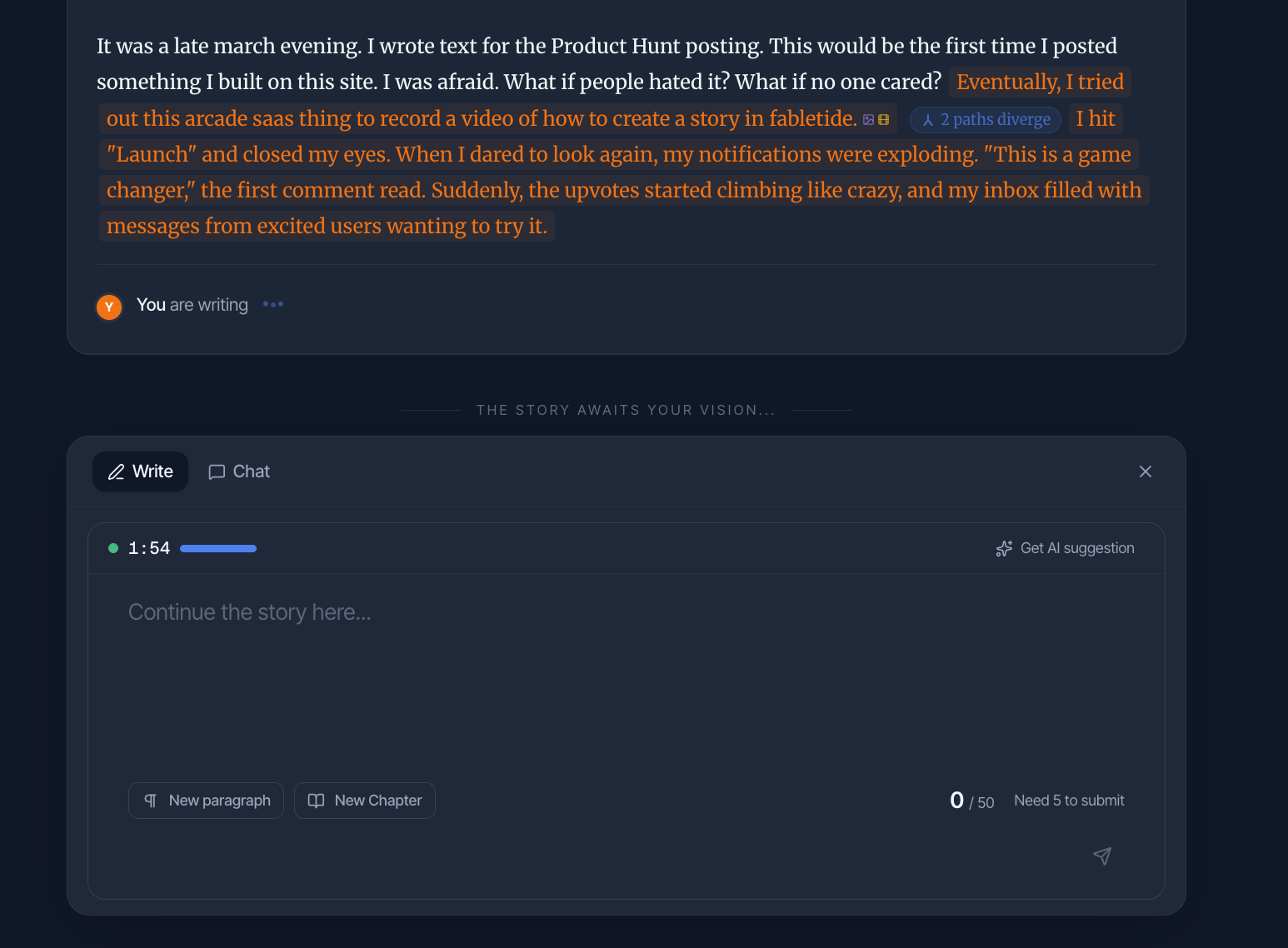Click the timer progress bar next to 1:54

218,548
